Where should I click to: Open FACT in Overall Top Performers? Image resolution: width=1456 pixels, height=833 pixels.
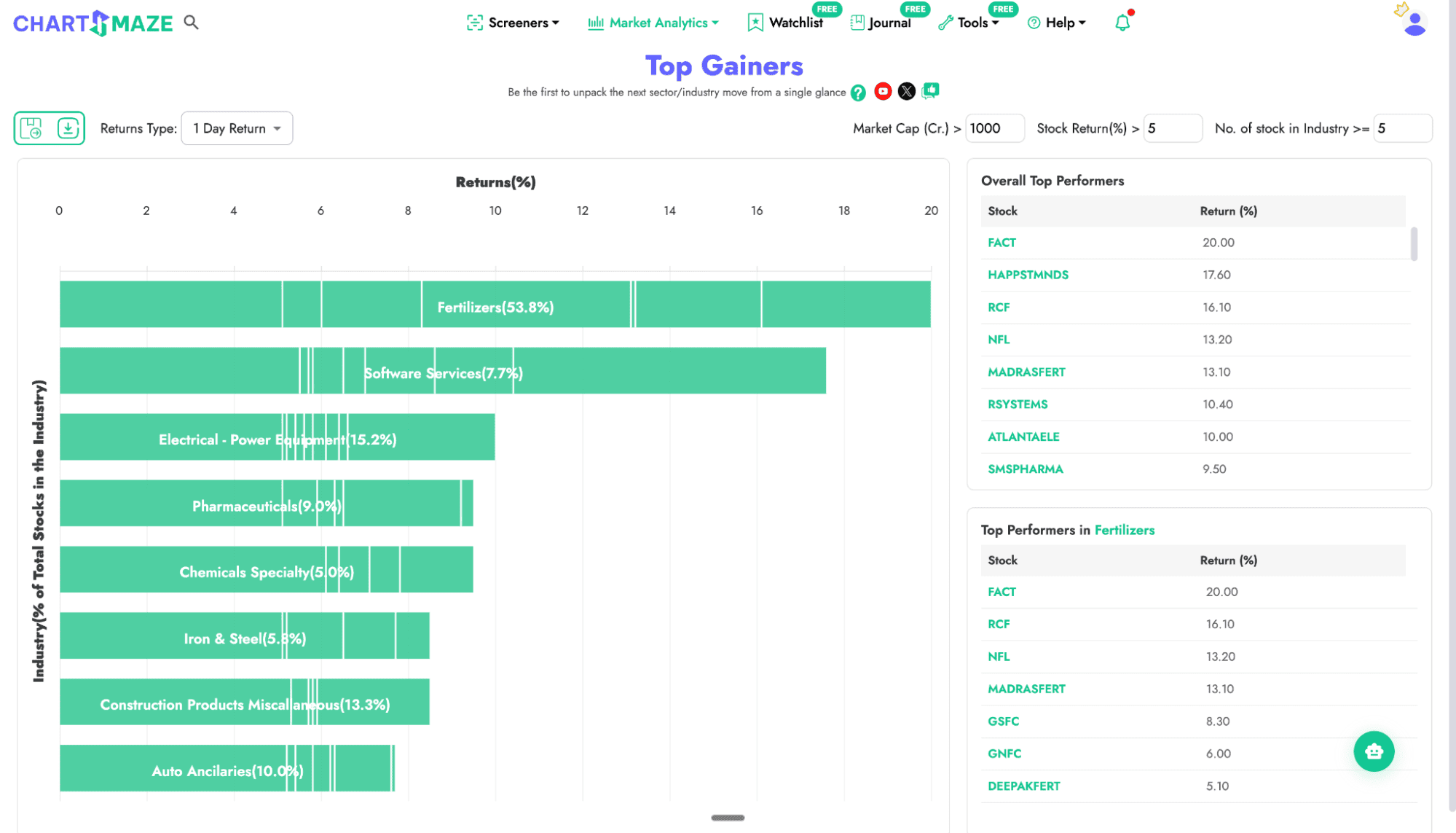1002,243
